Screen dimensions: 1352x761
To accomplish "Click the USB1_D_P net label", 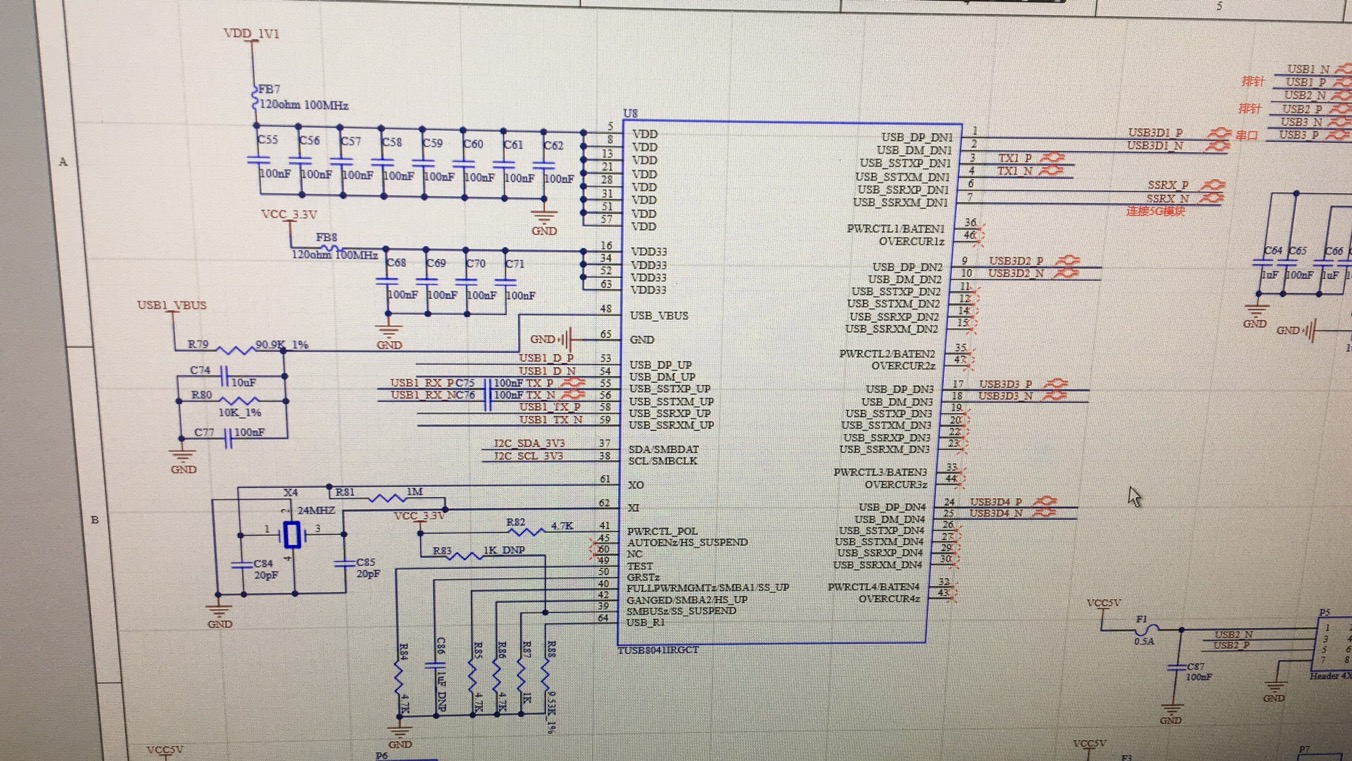I will click(546, 358).
